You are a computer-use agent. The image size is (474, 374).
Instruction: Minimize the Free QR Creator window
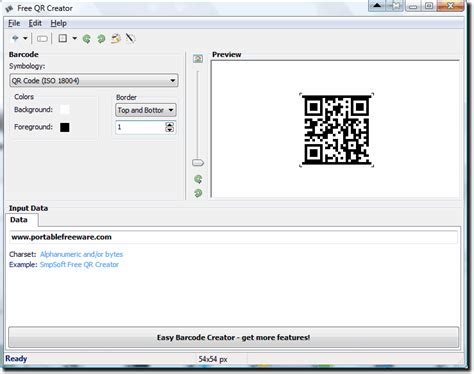coord(413,6)
